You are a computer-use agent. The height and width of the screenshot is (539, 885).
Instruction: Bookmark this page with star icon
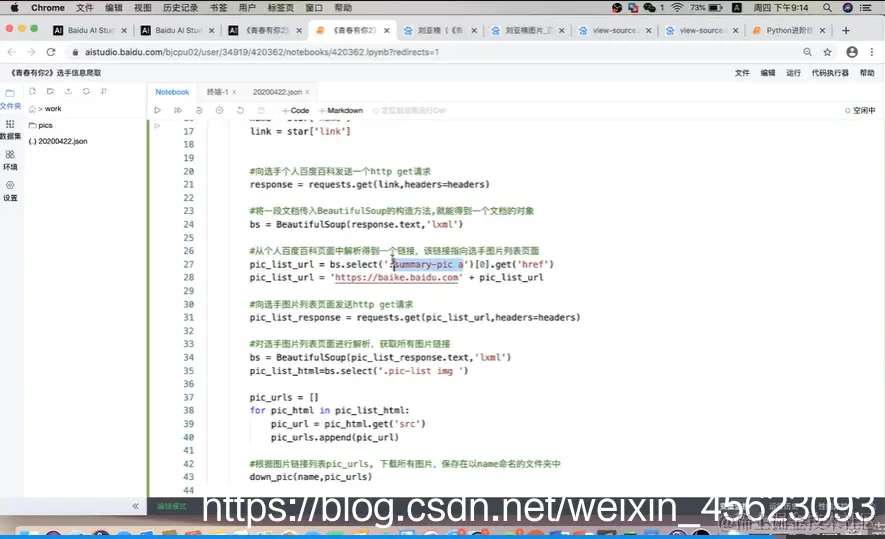pyautogui.click(x=827, y=52)
